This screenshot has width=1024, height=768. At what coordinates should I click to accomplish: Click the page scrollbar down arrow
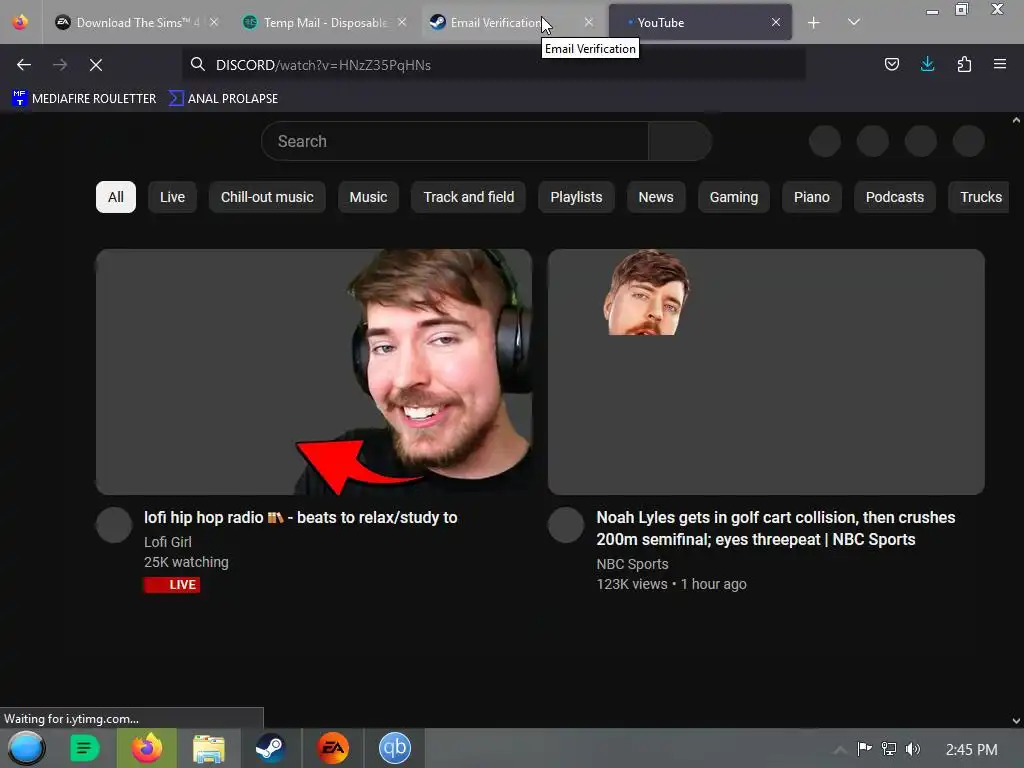[1016, 721]
